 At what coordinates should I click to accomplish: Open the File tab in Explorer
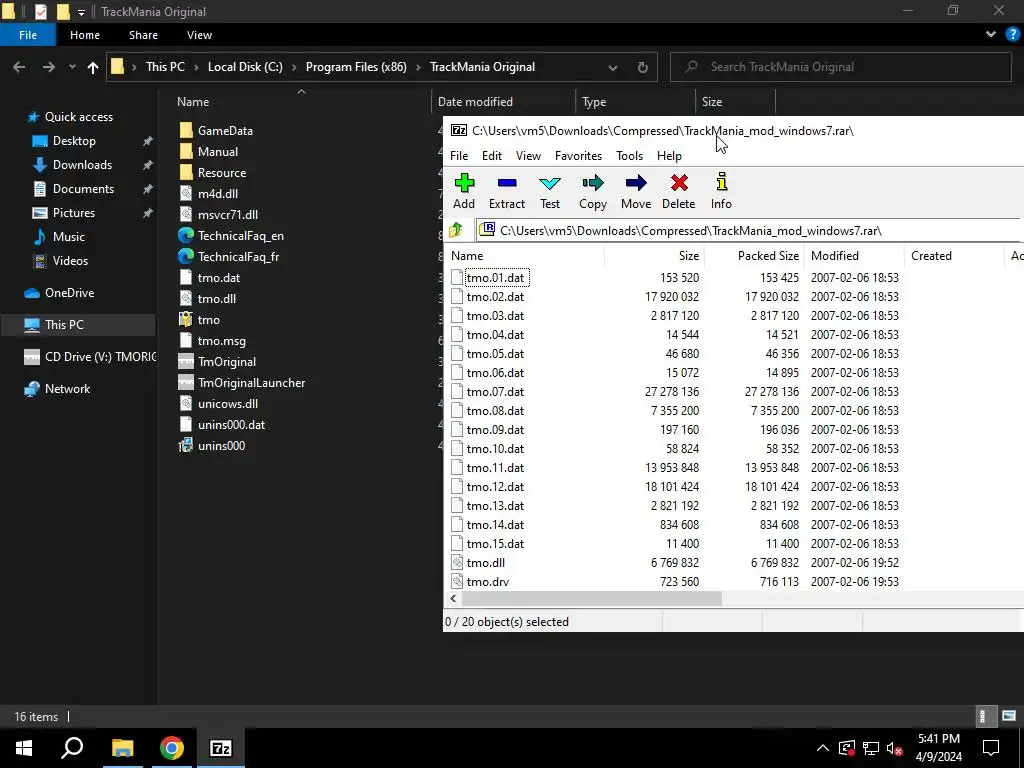(28, 35)
